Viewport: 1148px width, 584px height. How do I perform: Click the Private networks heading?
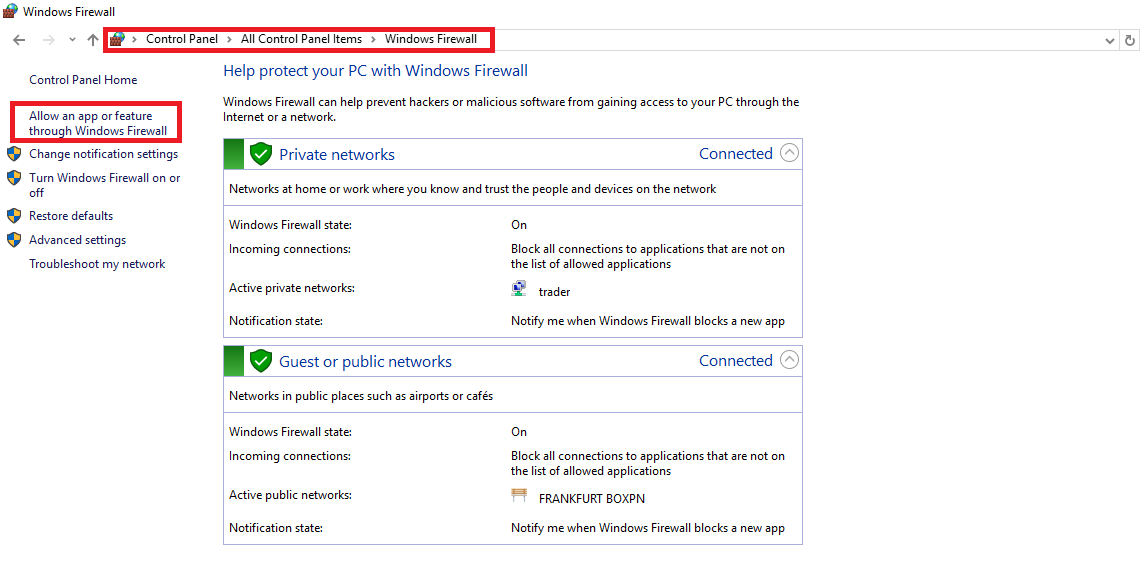click(x=337, y=154)
